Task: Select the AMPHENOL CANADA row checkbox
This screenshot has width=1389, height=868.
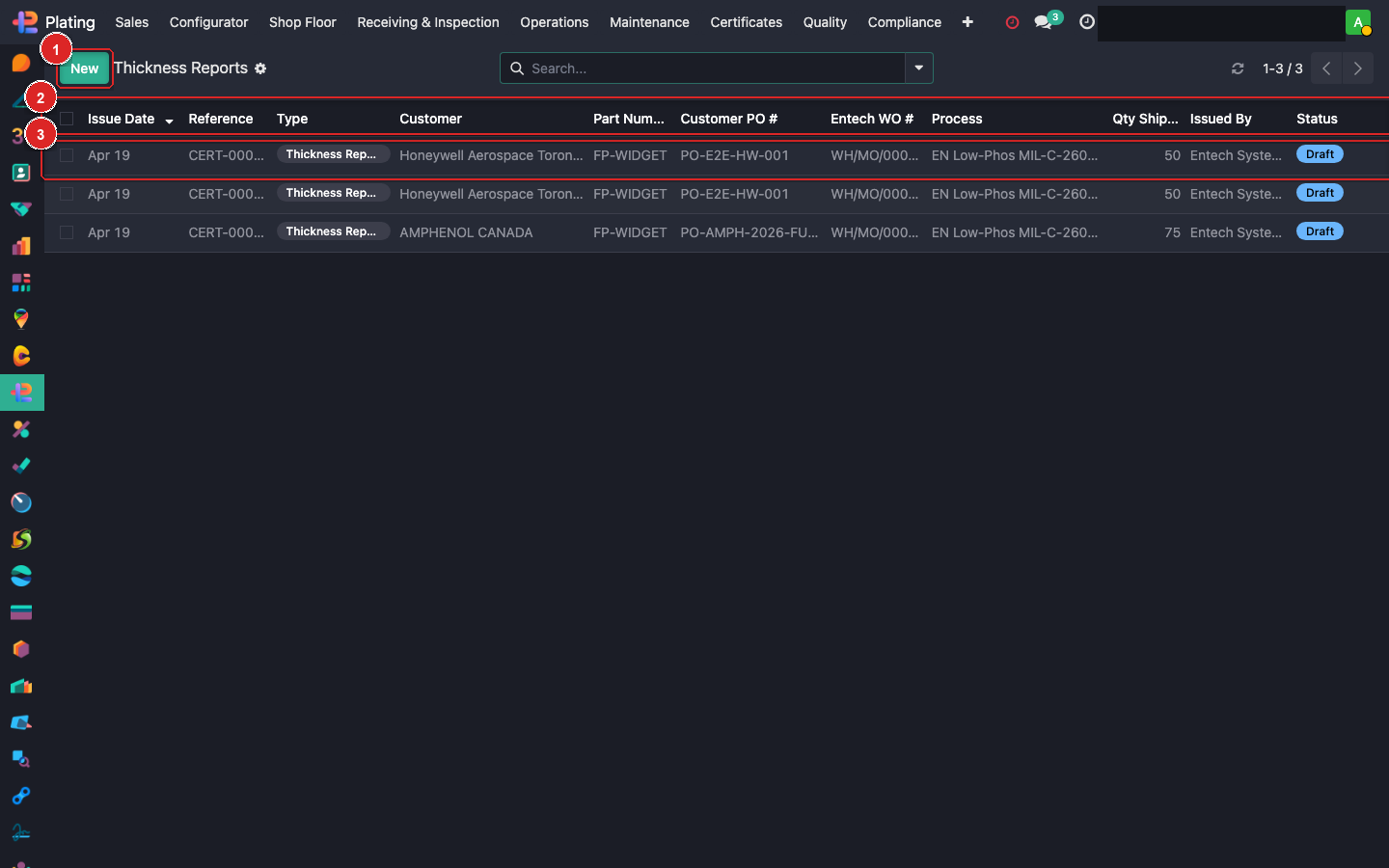Action: 66,231
